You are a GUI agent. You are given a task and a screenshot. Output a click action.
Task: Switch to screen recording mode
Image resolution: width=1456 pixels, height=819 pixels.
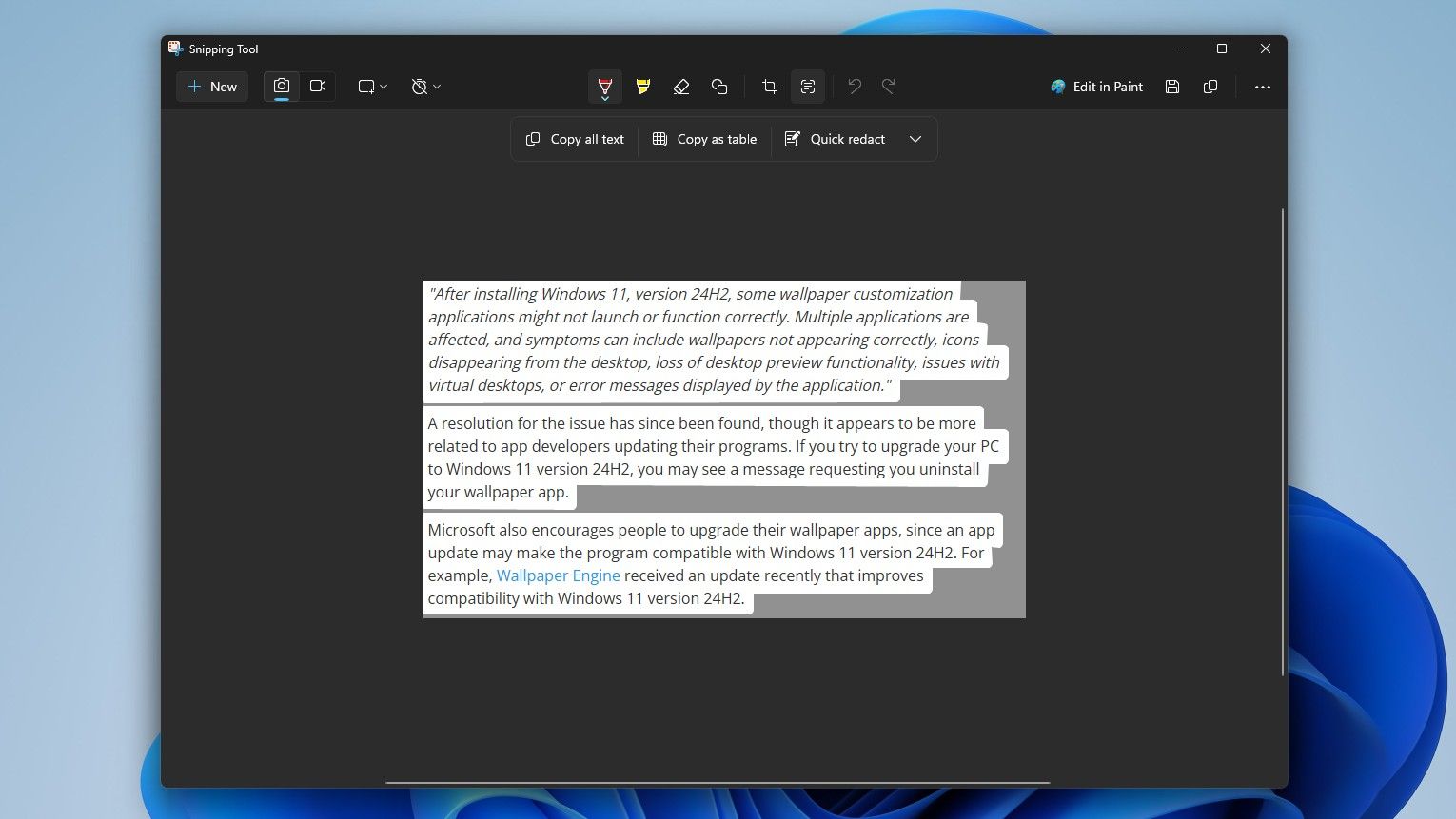click(x=318, y=86)
